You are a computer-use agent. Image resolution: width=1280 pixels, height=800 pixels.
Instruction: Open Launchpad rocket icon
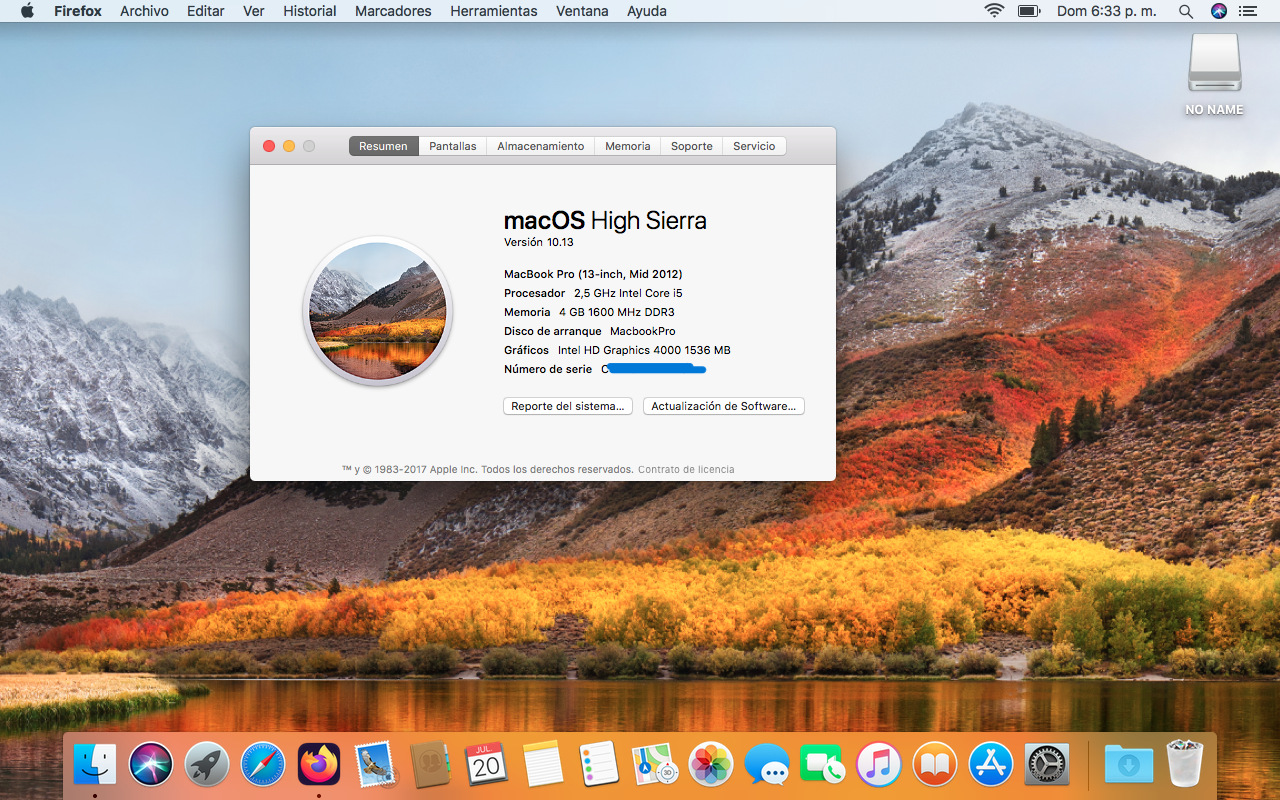[207, 765]
